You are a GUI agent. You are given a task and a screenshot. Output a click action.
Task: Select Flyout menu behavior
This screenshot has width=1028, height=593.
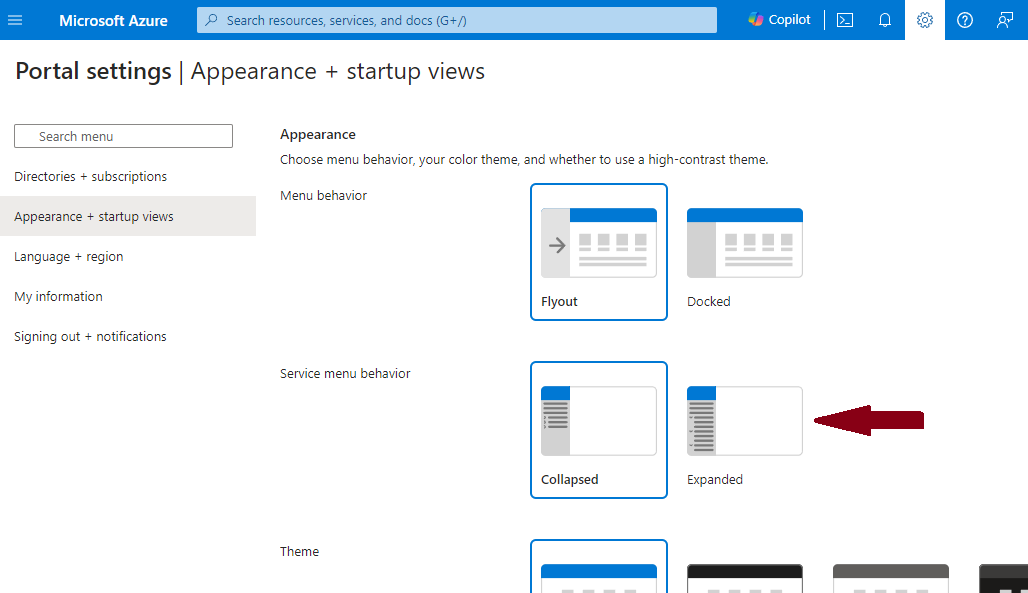tap(599, 252)
